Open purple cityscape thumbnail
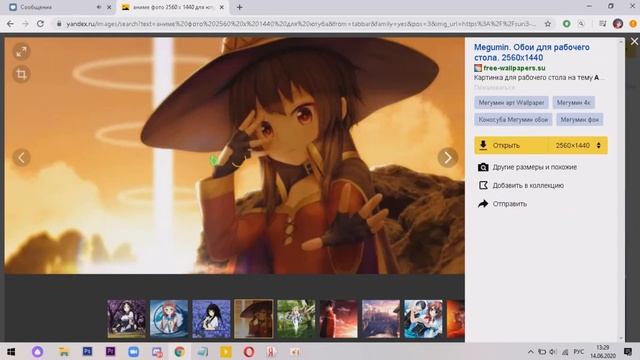 point(381,319)
